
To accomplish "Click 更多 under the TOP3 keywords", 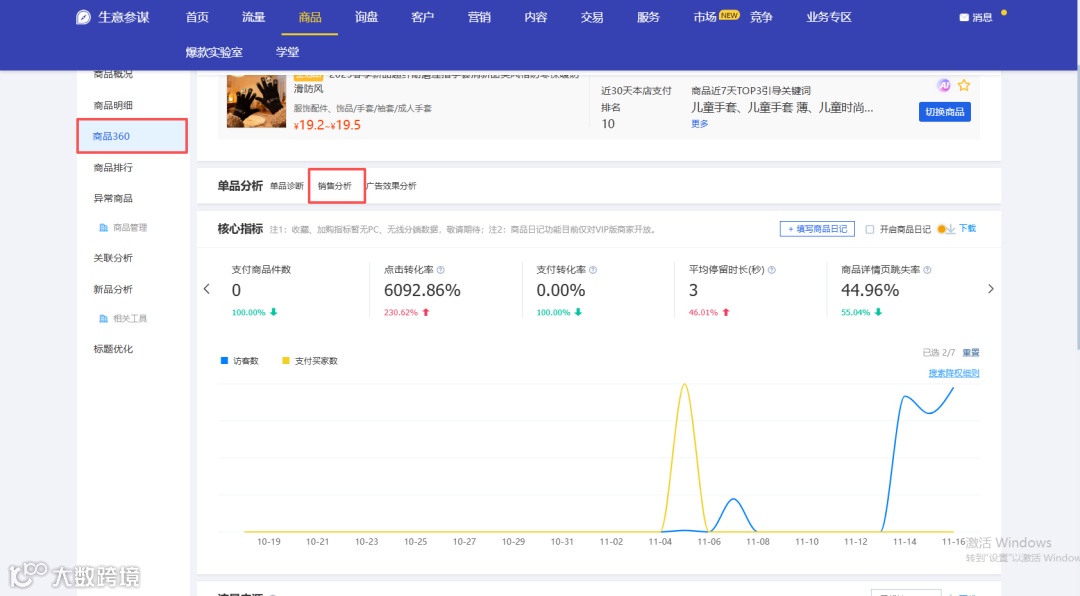I will tap(699, 124).
